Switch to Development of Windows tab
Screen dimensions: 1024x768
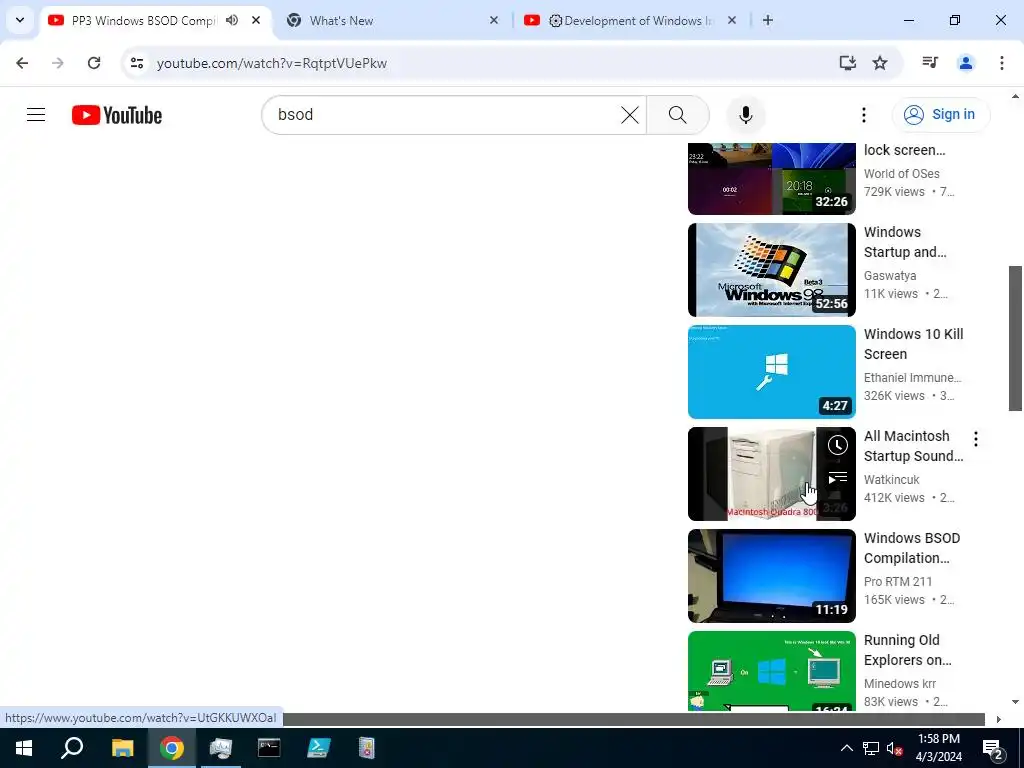[x=630, y=20]
